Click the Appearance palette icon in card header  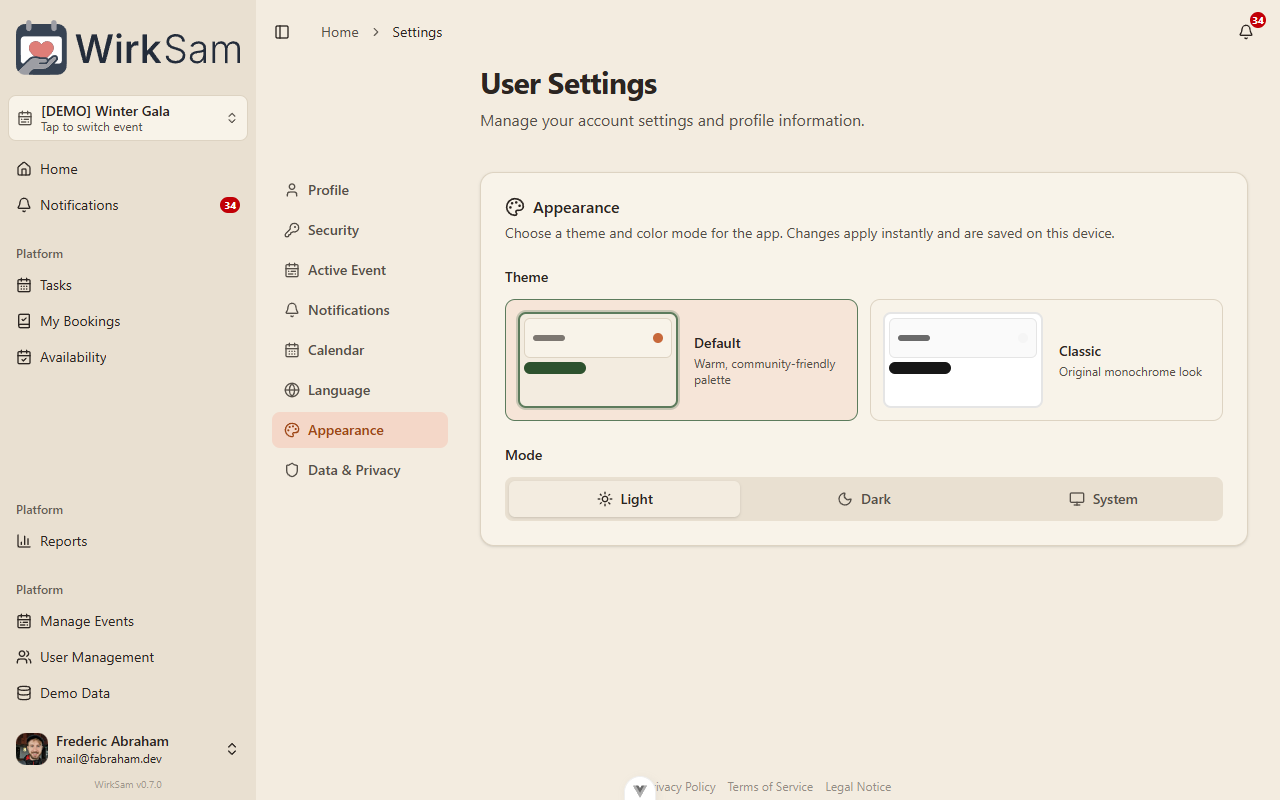515,207
